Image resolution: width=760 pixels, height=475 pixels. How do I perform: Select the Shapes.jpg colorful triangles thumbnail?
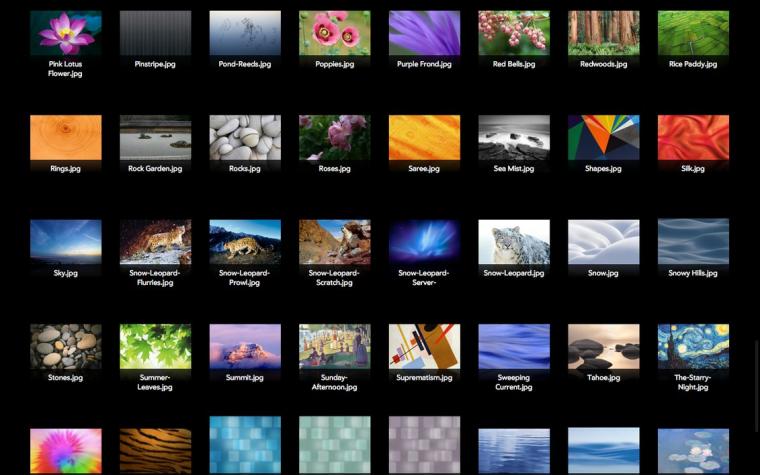click(603, 138)
